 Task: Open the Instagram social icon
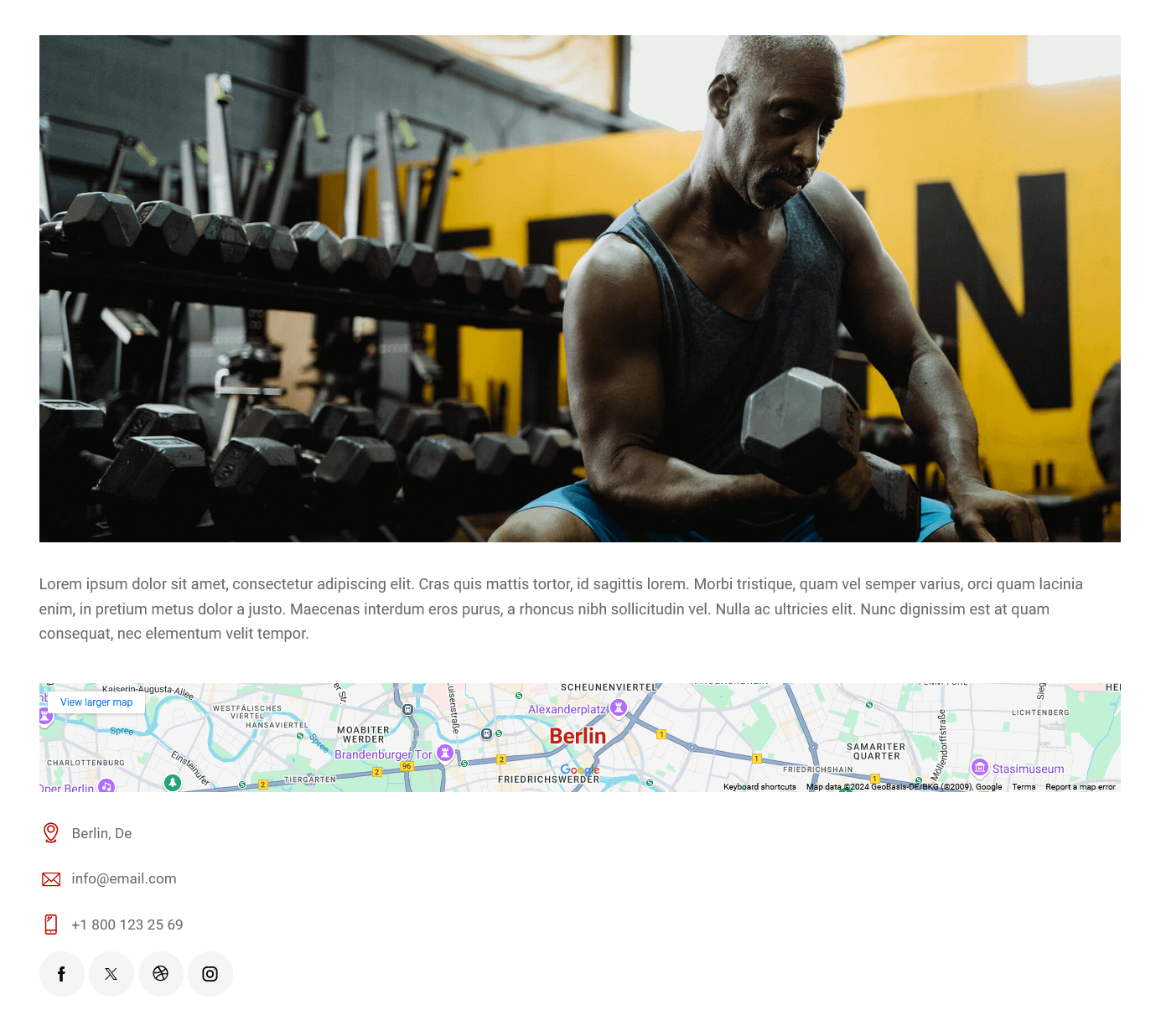[210, 974]
